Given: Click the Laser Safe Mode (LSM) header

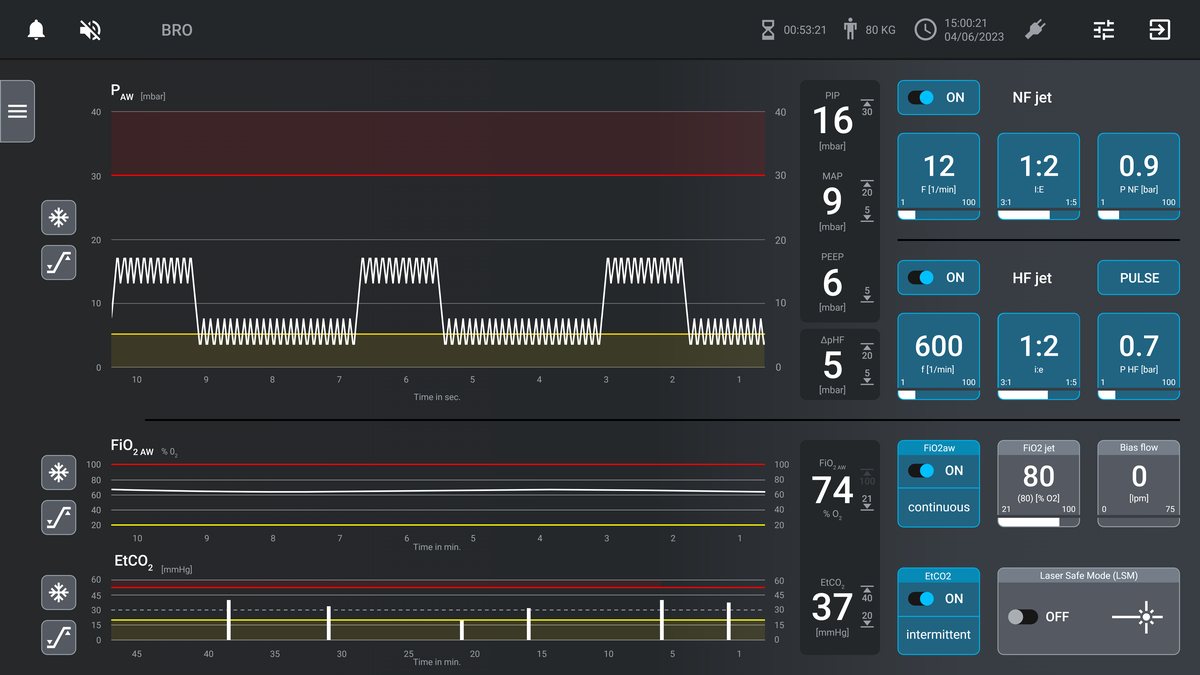Looking at the screenshot, I should point(1088,575).
